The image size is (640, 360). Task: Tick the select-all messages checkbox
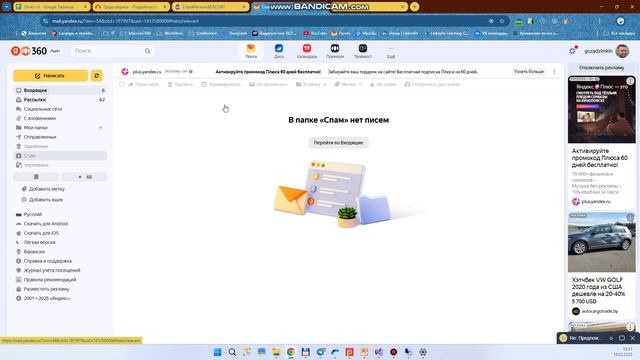coord(122,84)
